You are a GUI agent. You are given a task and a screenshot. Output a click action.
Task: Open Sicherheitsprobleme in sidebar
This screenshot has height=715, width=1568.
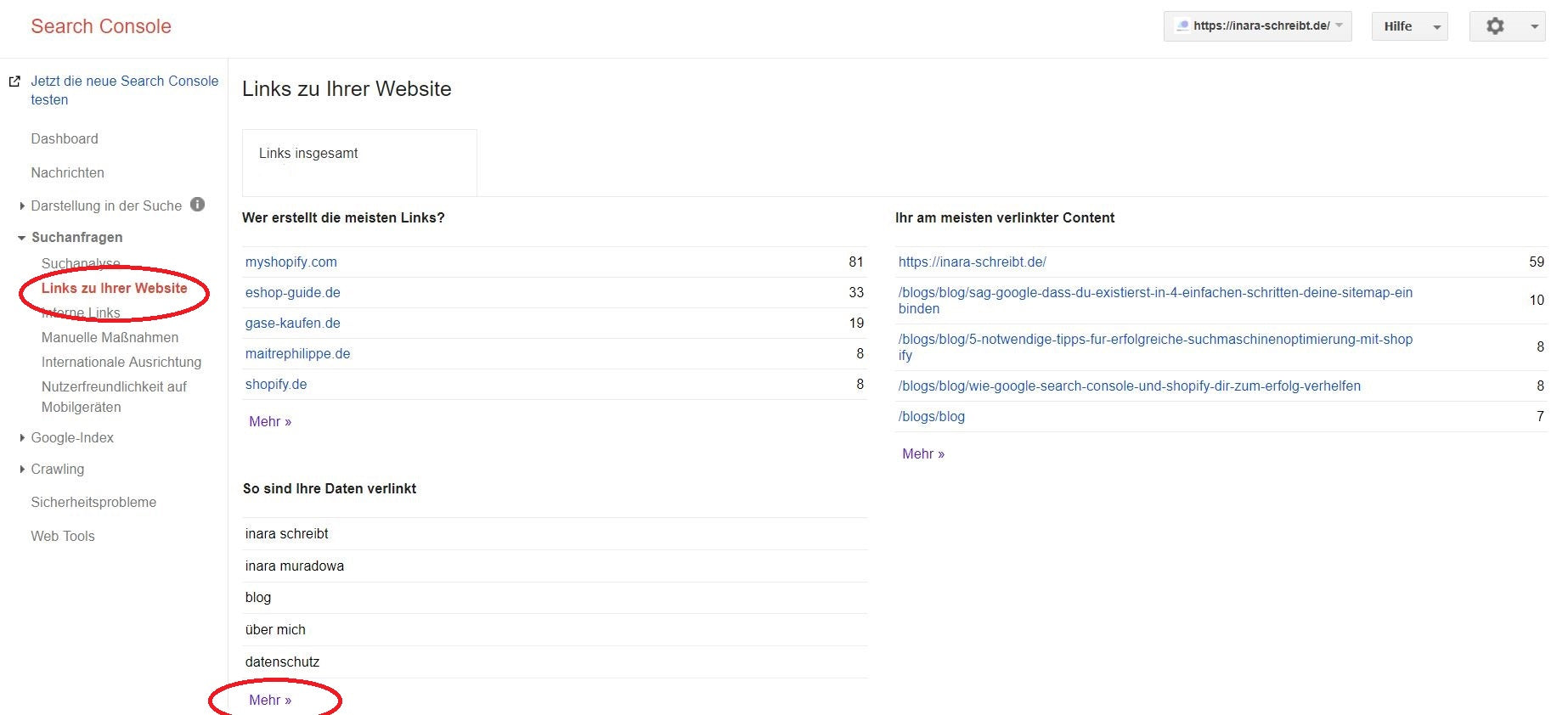tap(93, 502)
